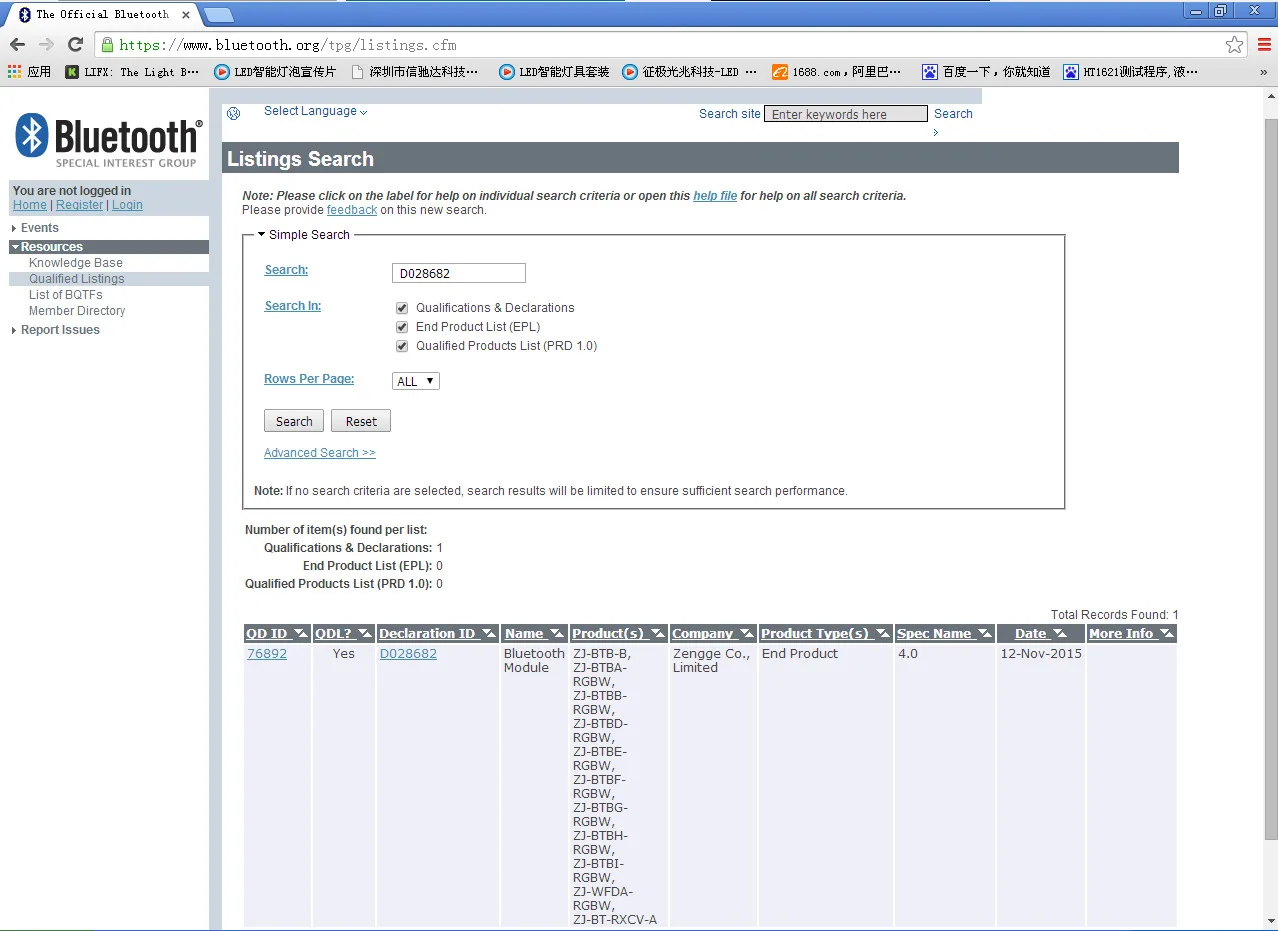Open Chrome menu hamburger icon
This screenshot has height=931, width=1278.
[x=1264, y=44]
